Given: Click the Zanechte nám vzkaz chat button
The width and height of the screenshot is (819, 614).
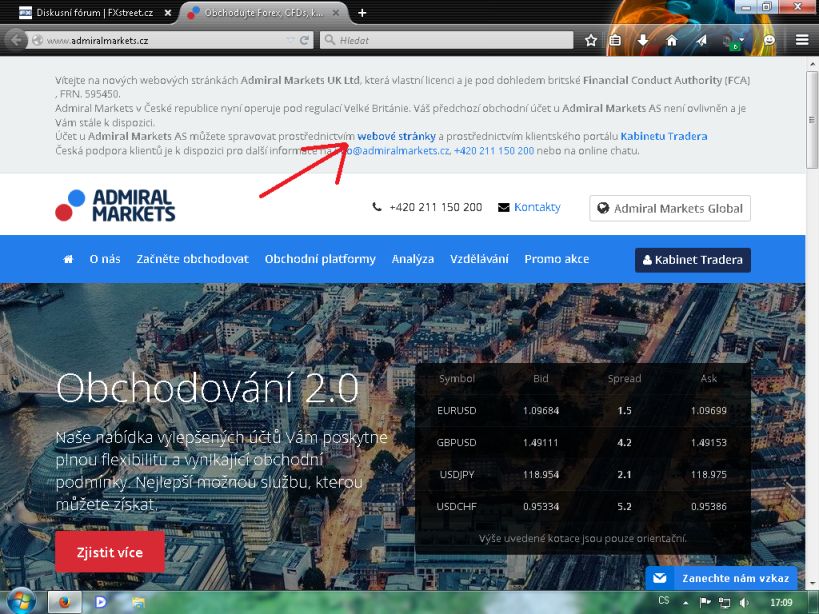Looking at the screenshot, I should click(x=721, y=578).
